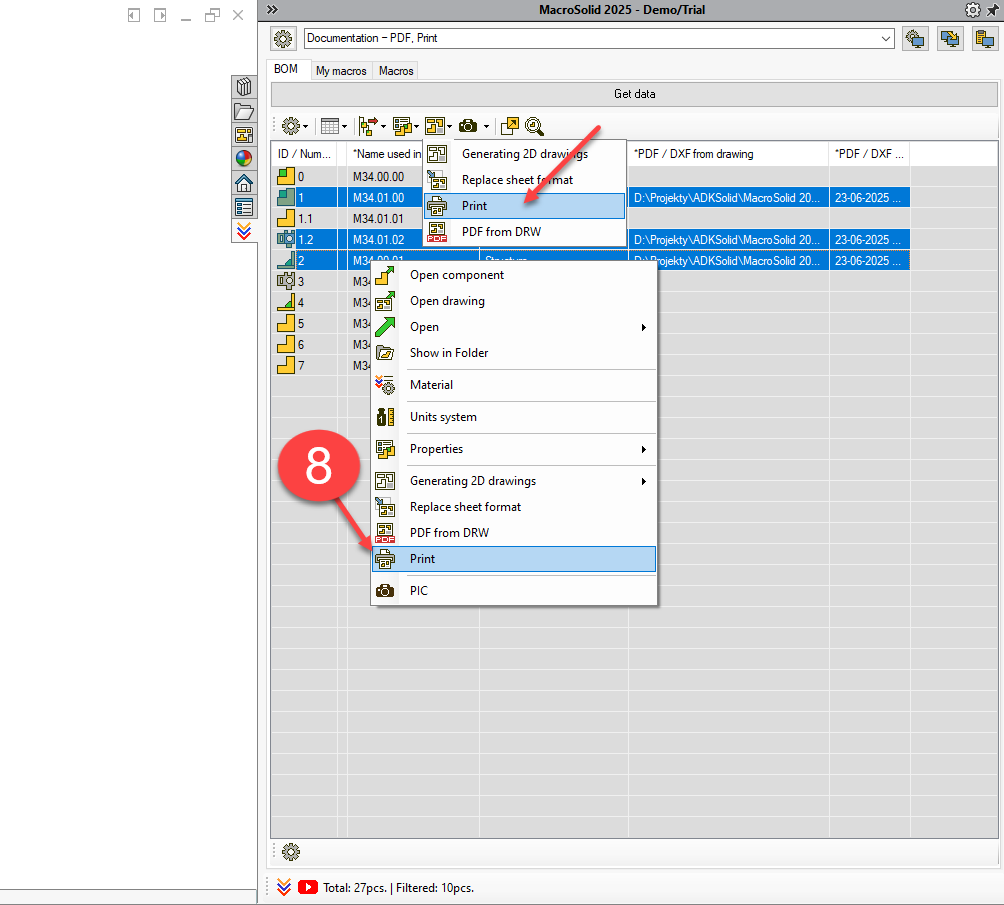Viewport: 1004px width, 905px height.
Task: Click the drawings toolbar icon
Action: (435, 126)
